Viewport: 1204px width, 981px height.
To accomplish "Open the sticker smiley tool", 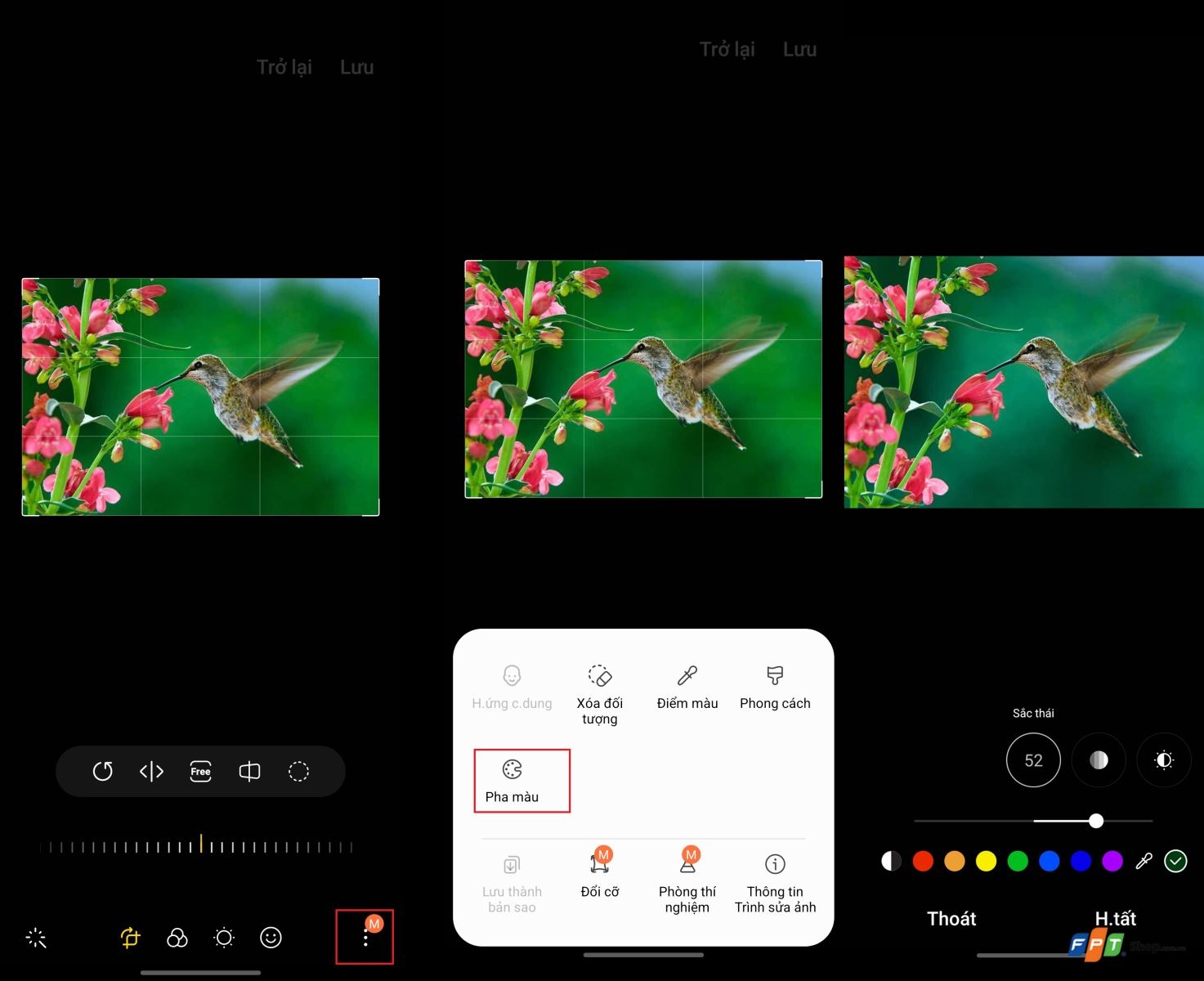I will [271, 938].
